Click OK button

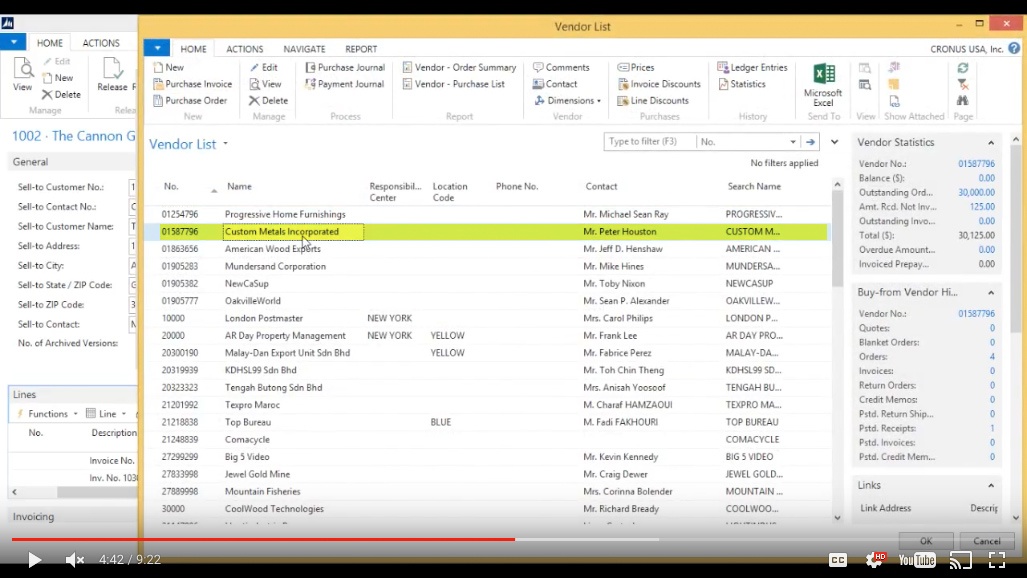pyautogui.click(x=925, y=541)
